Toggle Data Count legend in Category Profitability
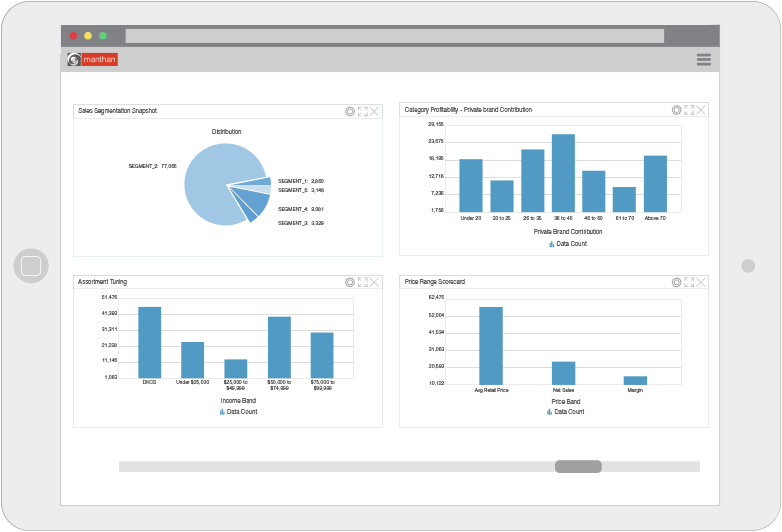 (x=568, y=243)
